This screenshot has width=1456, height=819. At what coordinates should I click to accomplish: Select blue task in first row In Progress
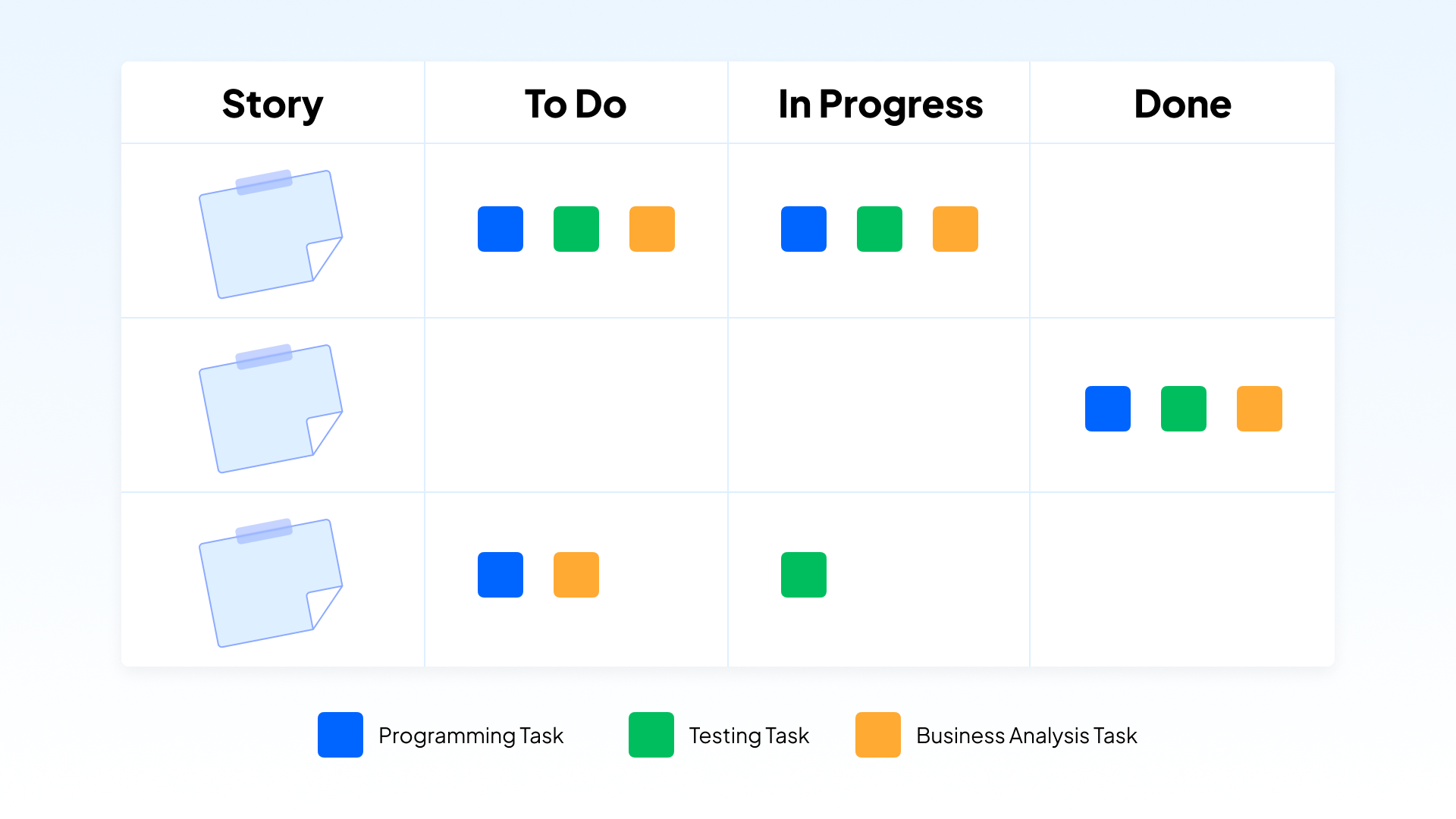coord(804,229)
